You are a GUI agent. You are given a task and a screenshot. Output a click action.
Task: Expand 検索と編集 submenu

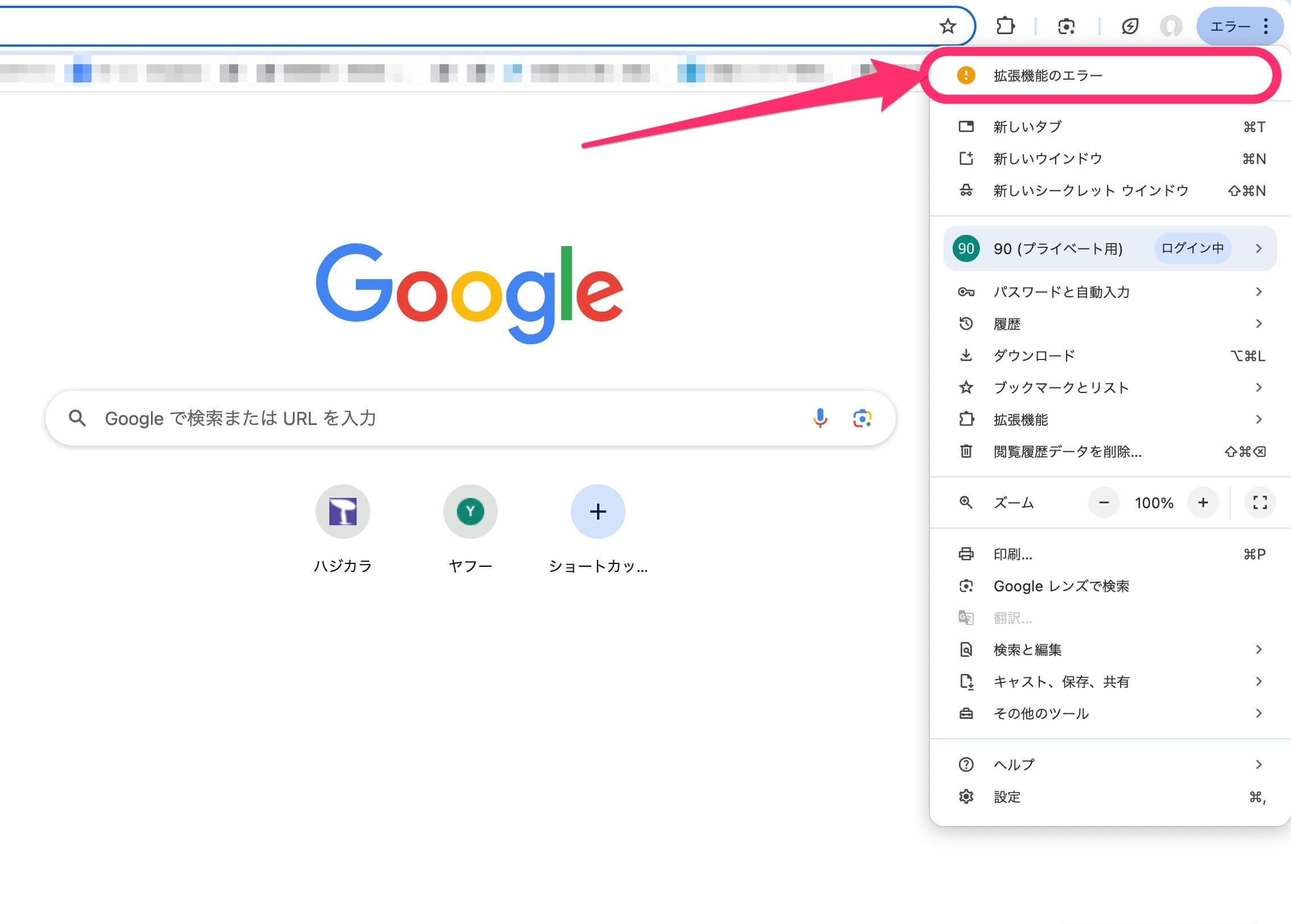click(x=1111, y=649)
